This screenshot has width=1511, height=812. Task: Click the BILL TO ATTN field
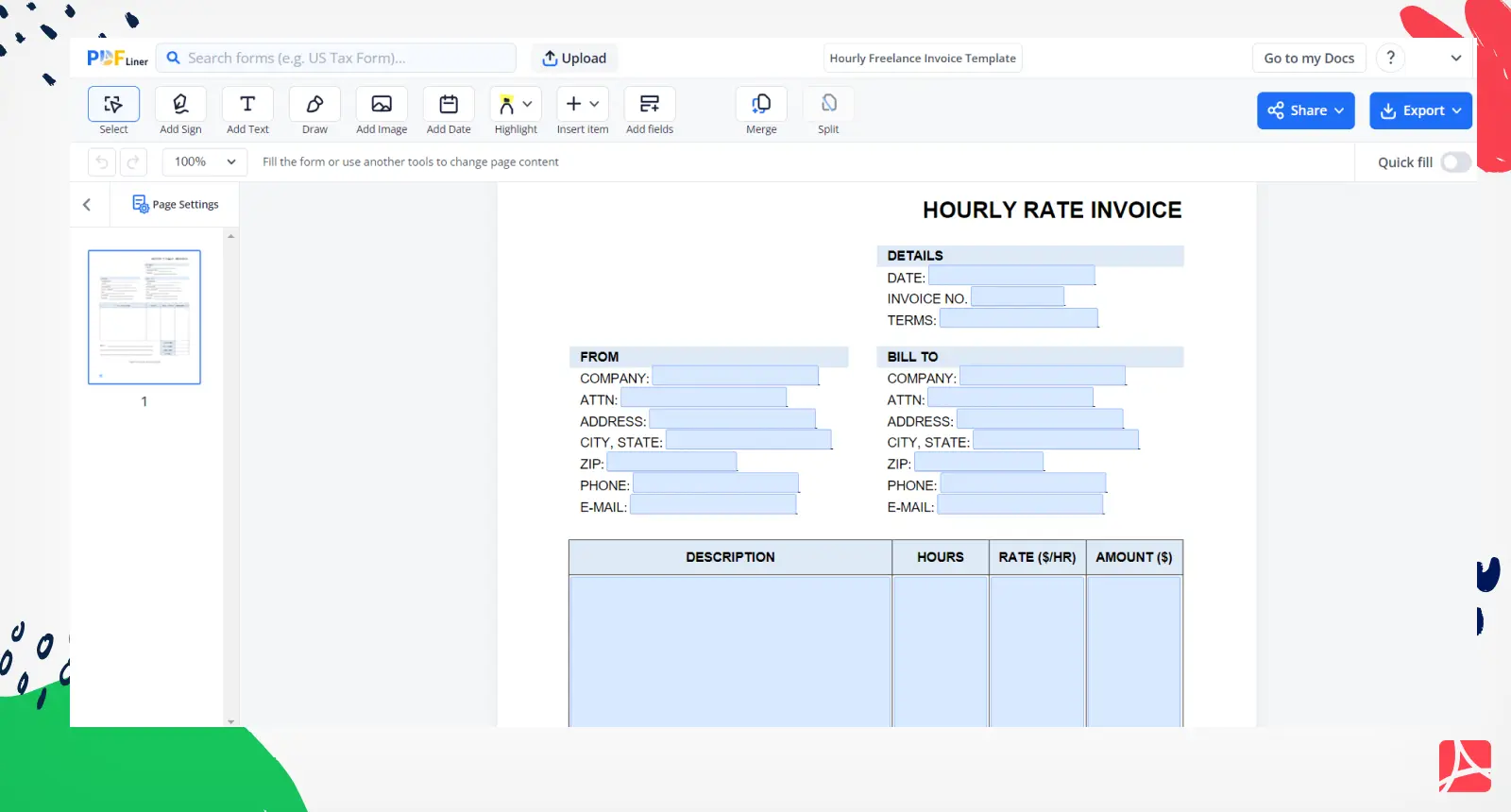click(1010, 398)
